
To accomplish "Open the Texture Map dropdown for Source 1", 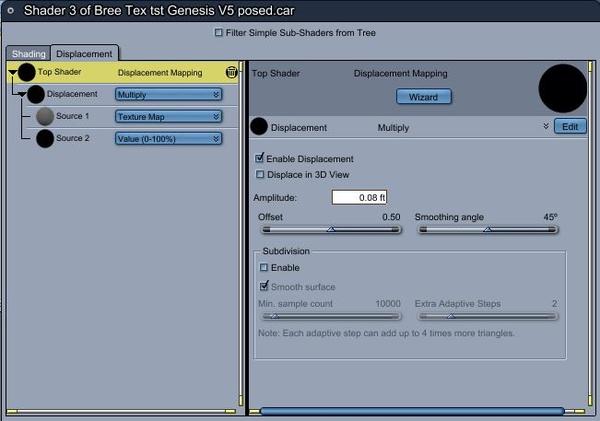I will 168,116.
